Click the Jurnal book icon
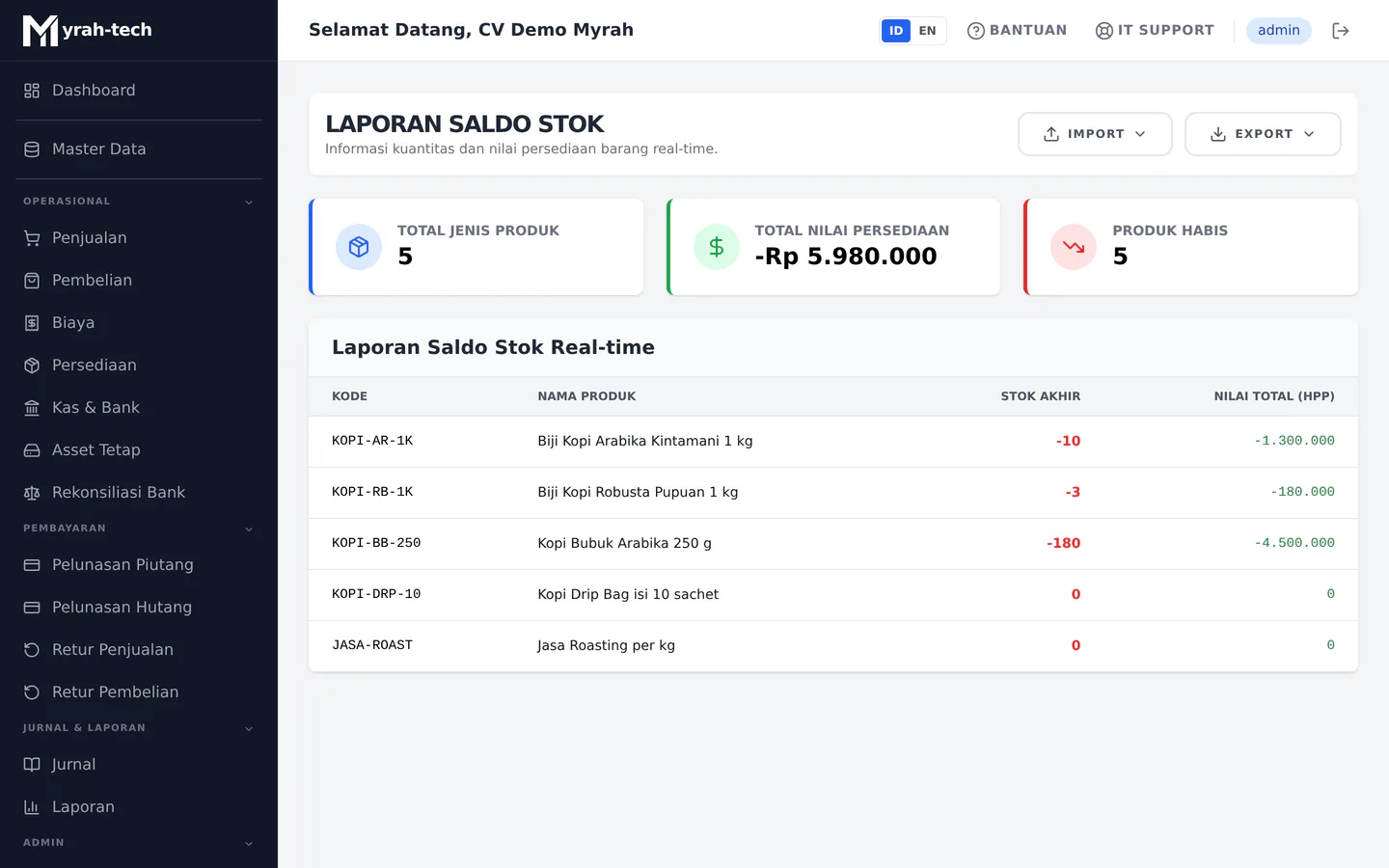The height and width of the screenshot is (868, 1389). pyautogui.click(x=32, y=765)
